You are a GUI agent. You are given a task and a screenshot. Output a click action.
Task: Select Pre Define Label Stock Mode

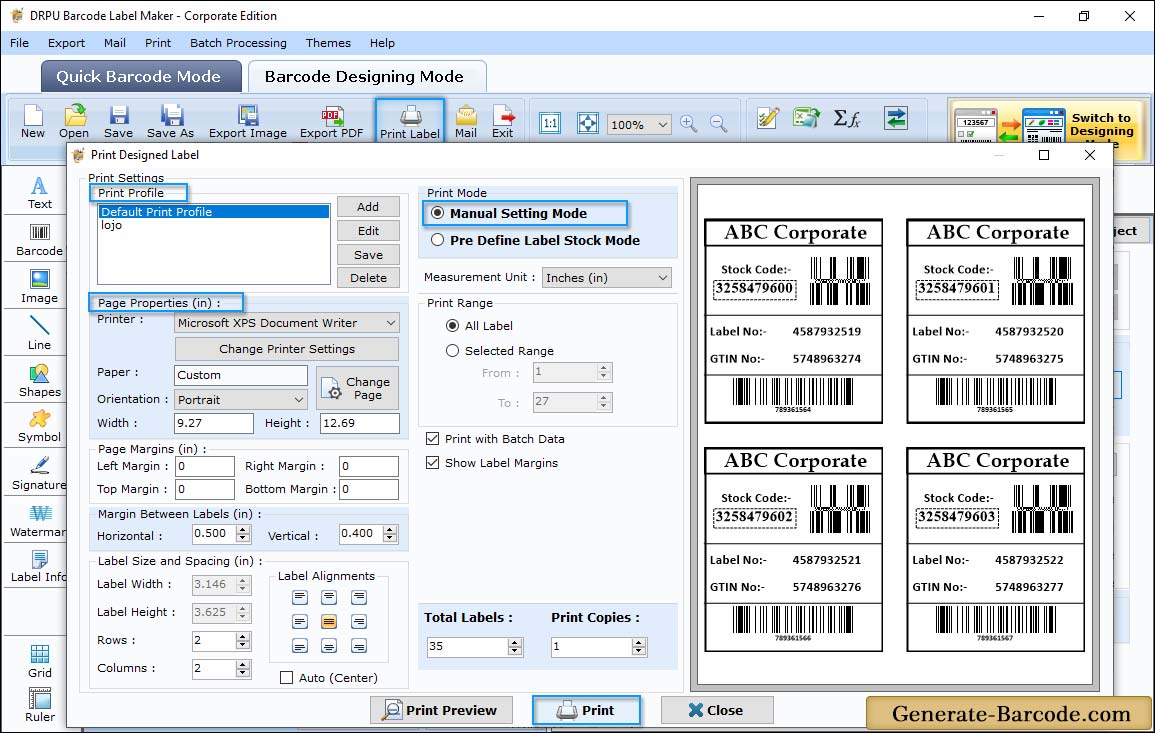click(x=438, y=240)
